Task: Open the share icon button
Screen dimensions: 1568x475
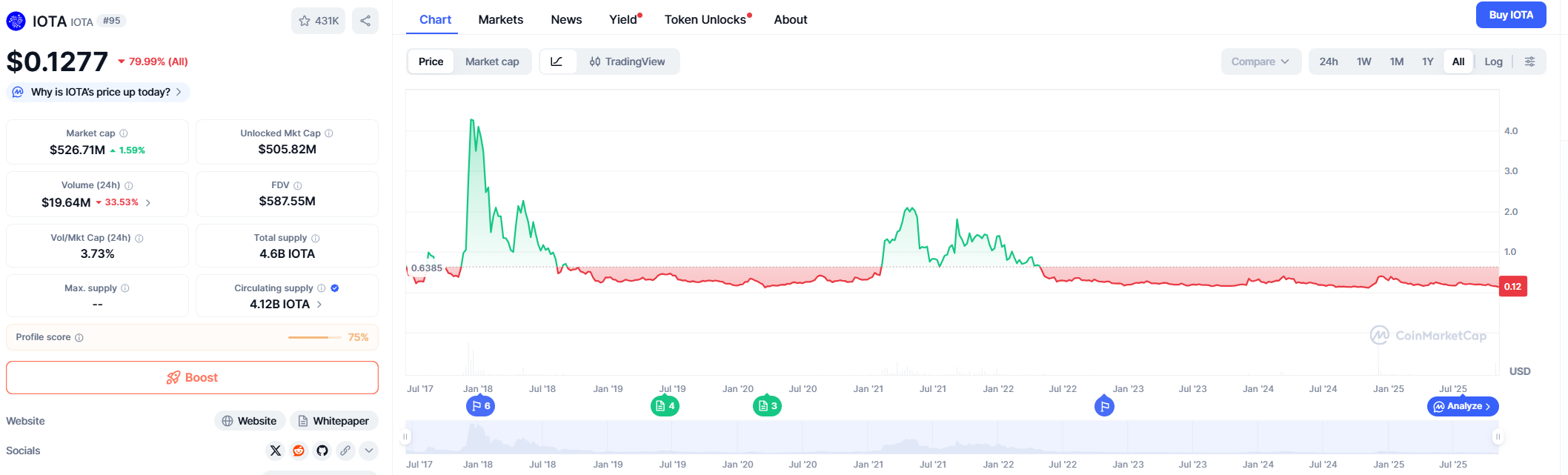Action: click(365, 21)
